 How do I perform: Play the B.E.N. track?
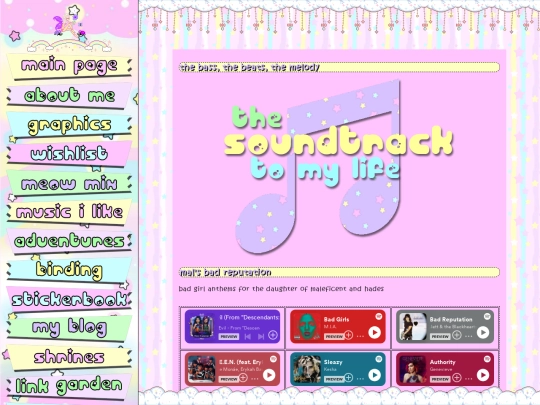pos(269,375)
